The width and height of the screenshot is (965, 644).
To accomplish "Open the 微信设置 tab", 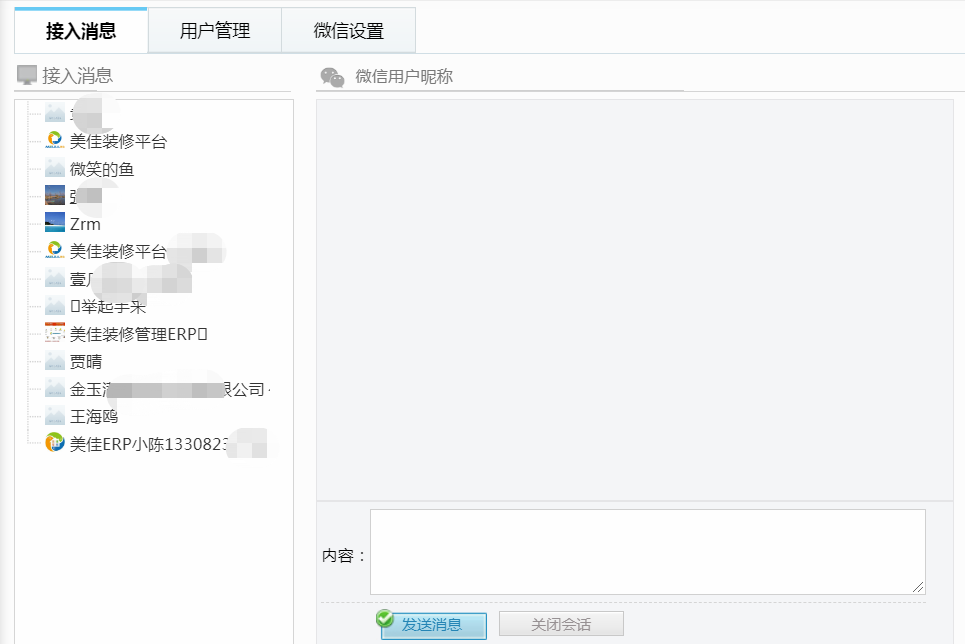I will 348,30.
